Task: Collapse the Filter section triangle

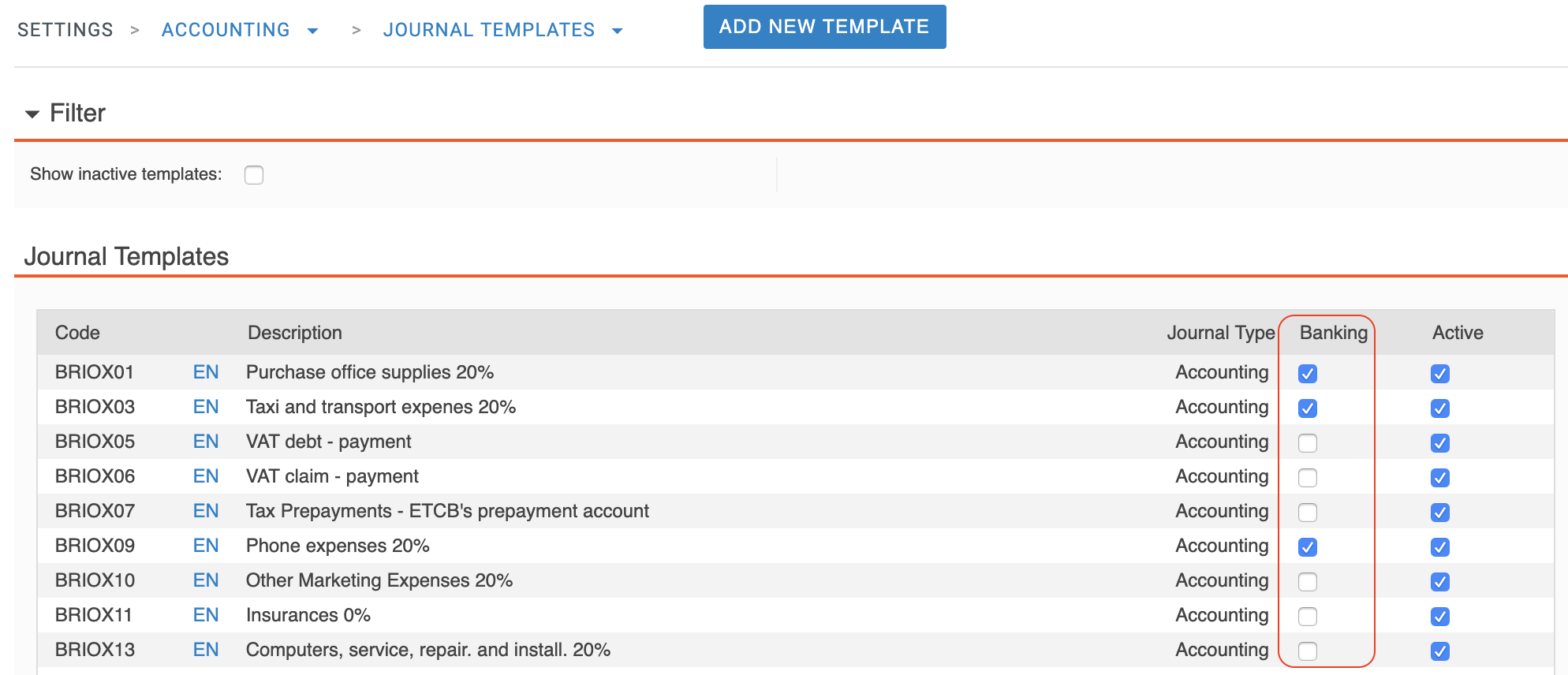Action: 32,114
